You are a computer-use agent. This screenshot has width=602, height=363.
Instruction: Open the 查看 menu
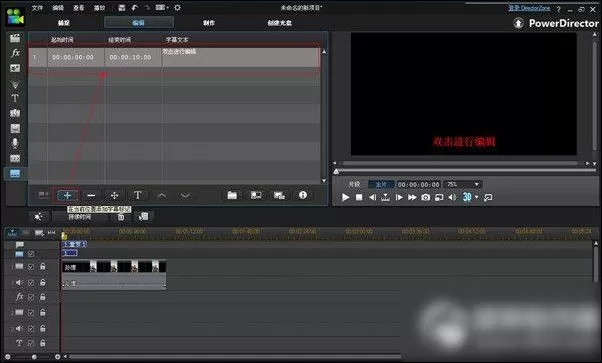(79, 8)
